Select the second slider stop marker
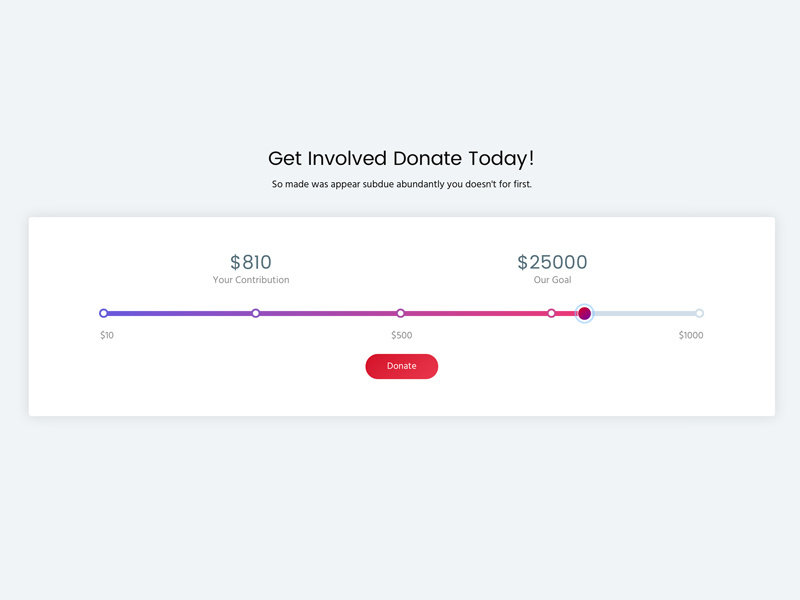This screenshot has height=600, width=800. 256,314
